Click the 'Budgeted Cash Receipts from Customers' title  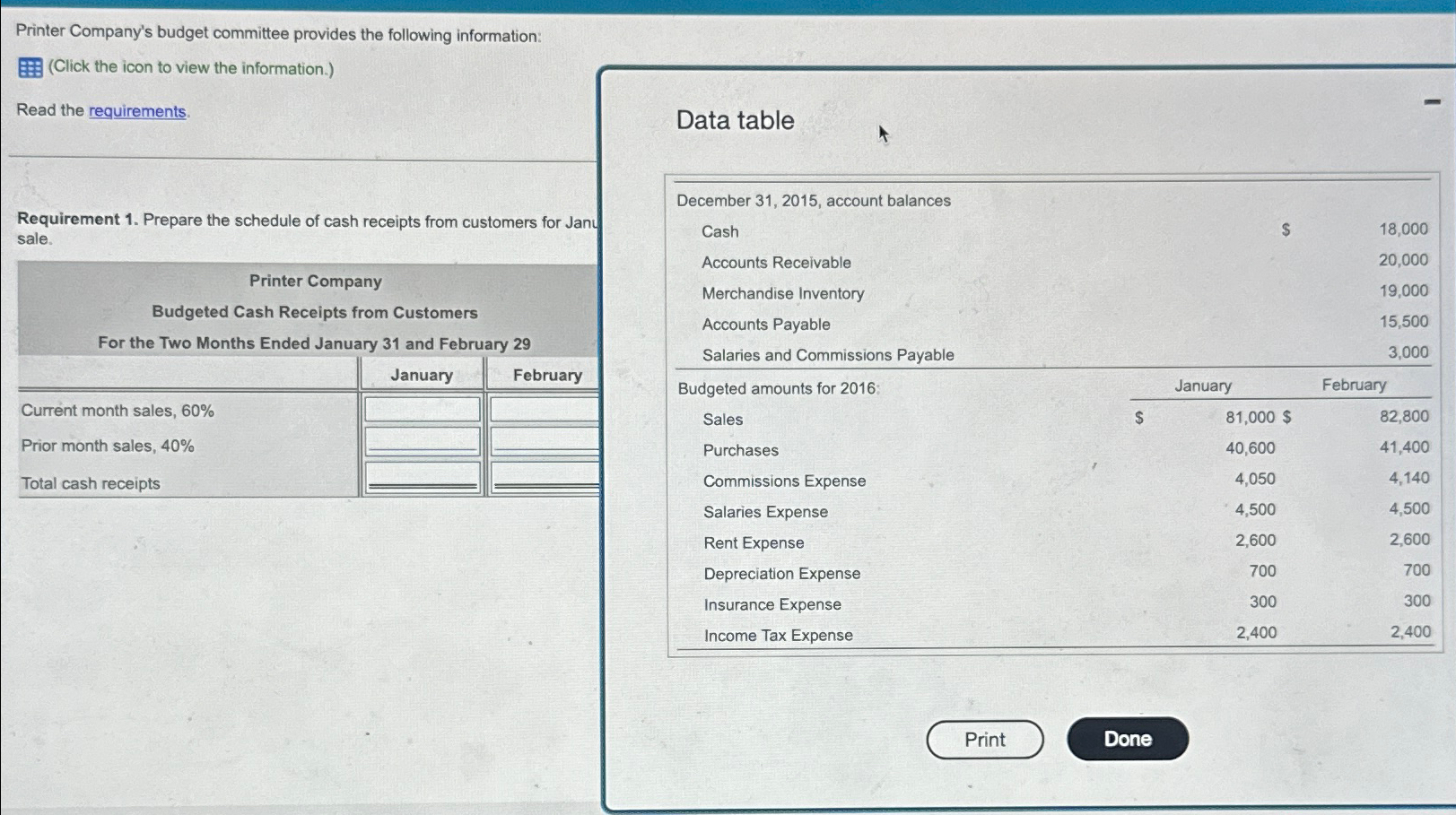[315, 312]
